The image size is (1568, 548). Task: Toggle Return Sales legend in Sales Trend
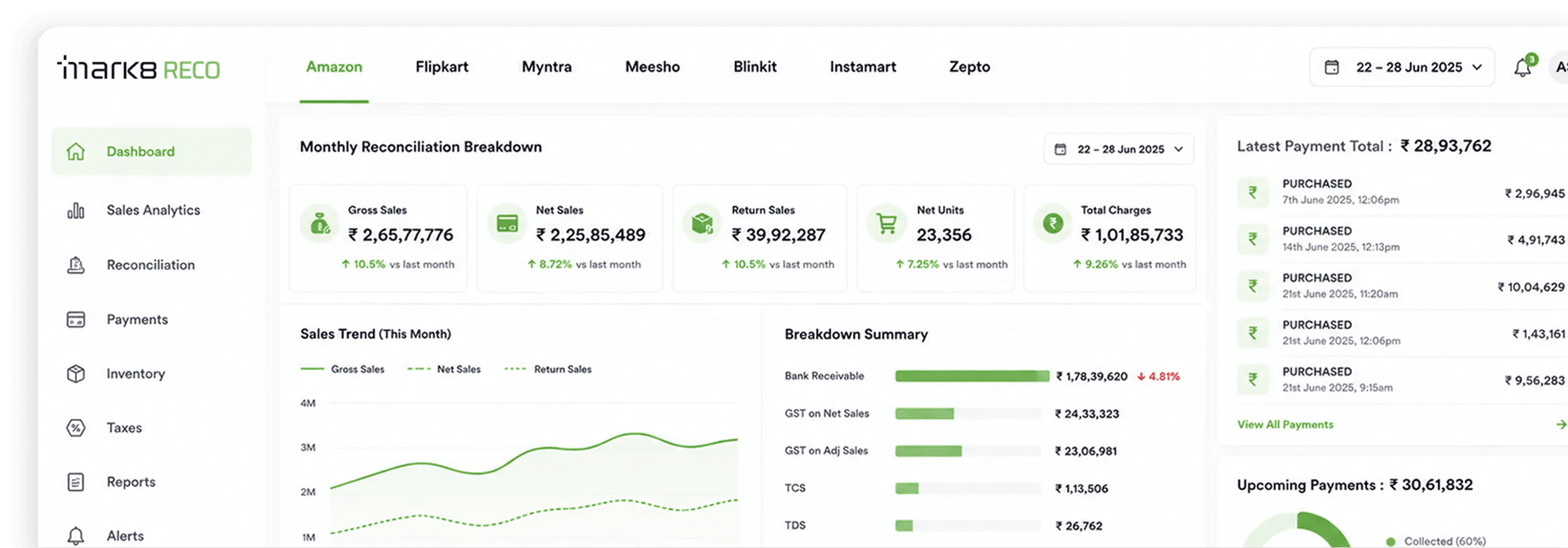(548, 369)
